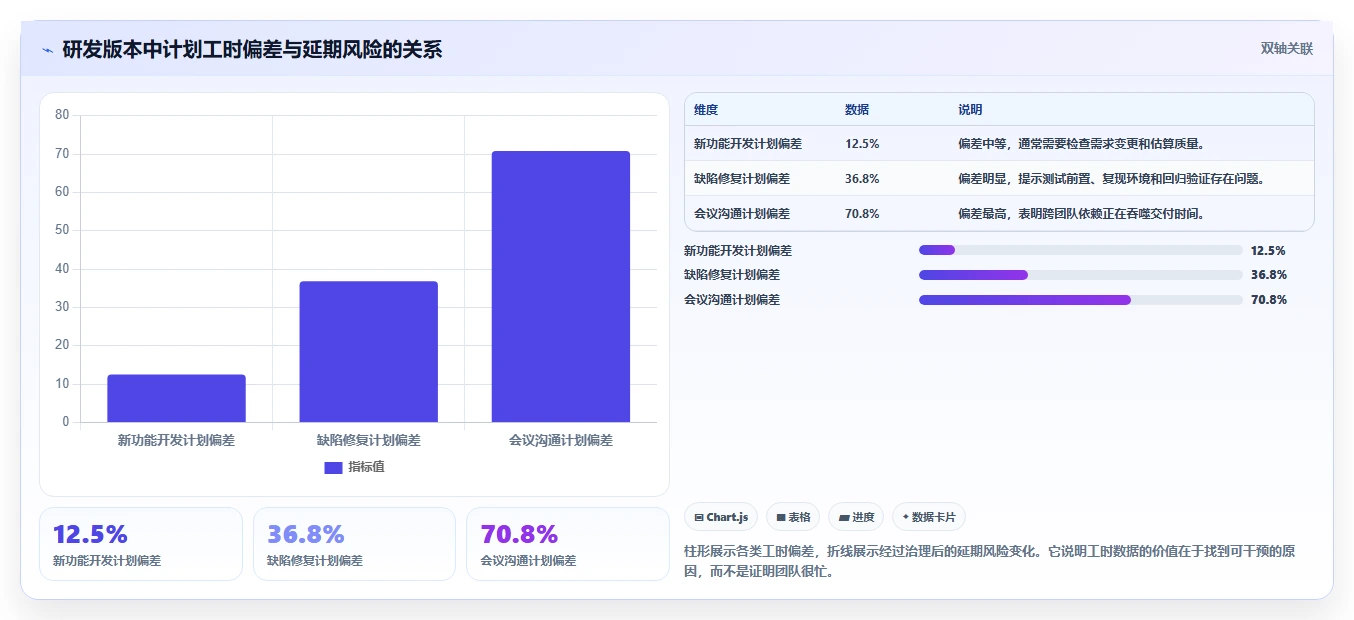Image resolution: width=1354 pixels, height=620 pixels.
Task: Select the 12.5% data card
Action: pos(141,544)
